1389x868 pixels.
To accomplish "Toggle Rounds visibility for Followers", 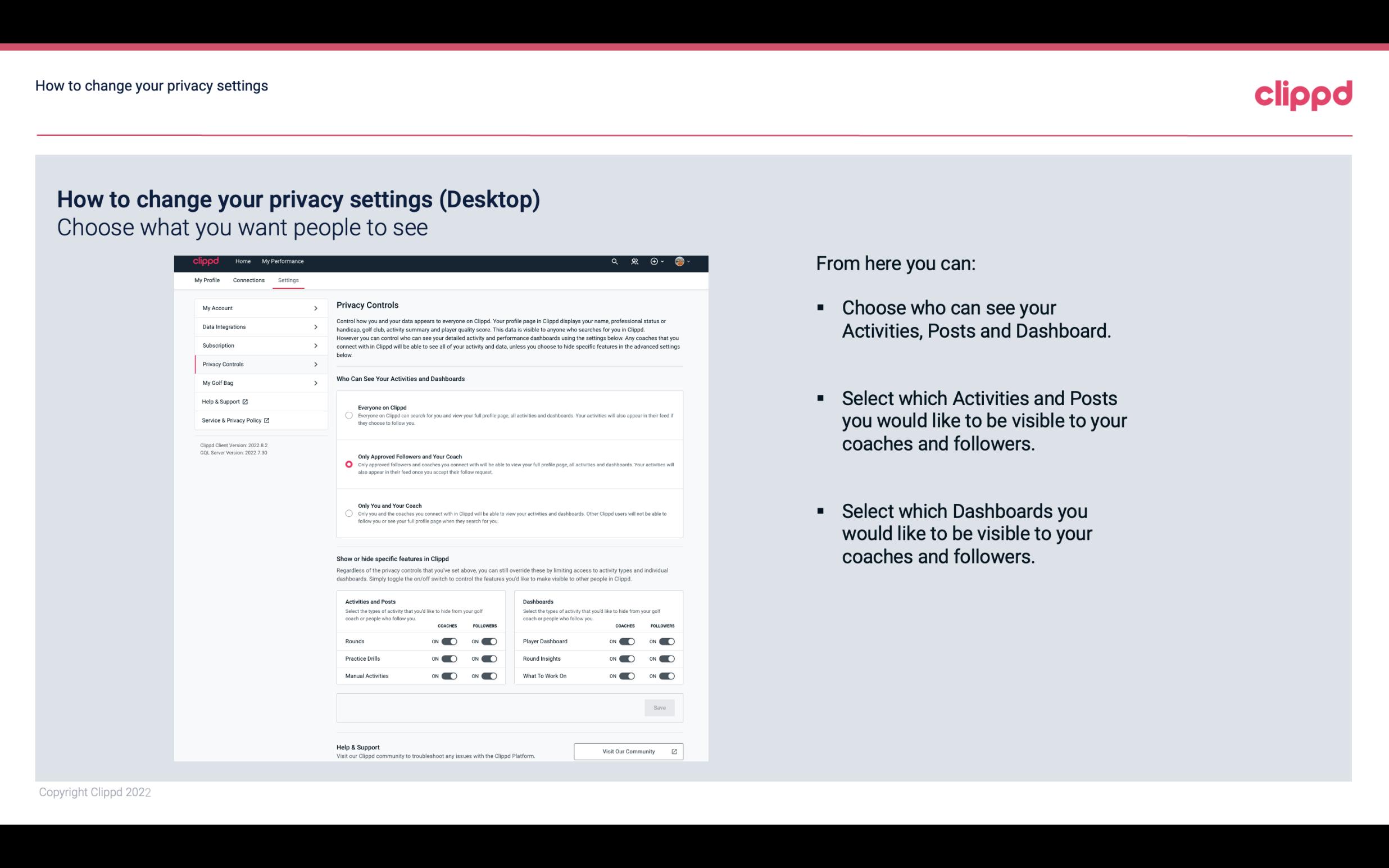I will [x=489, y=641].
